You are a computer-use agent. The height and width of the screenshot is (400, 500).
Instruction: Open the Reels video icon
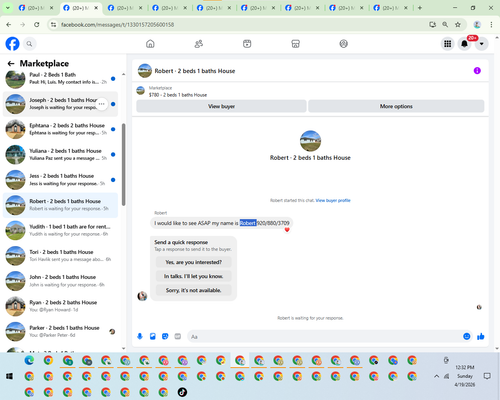tap(247, 44)
